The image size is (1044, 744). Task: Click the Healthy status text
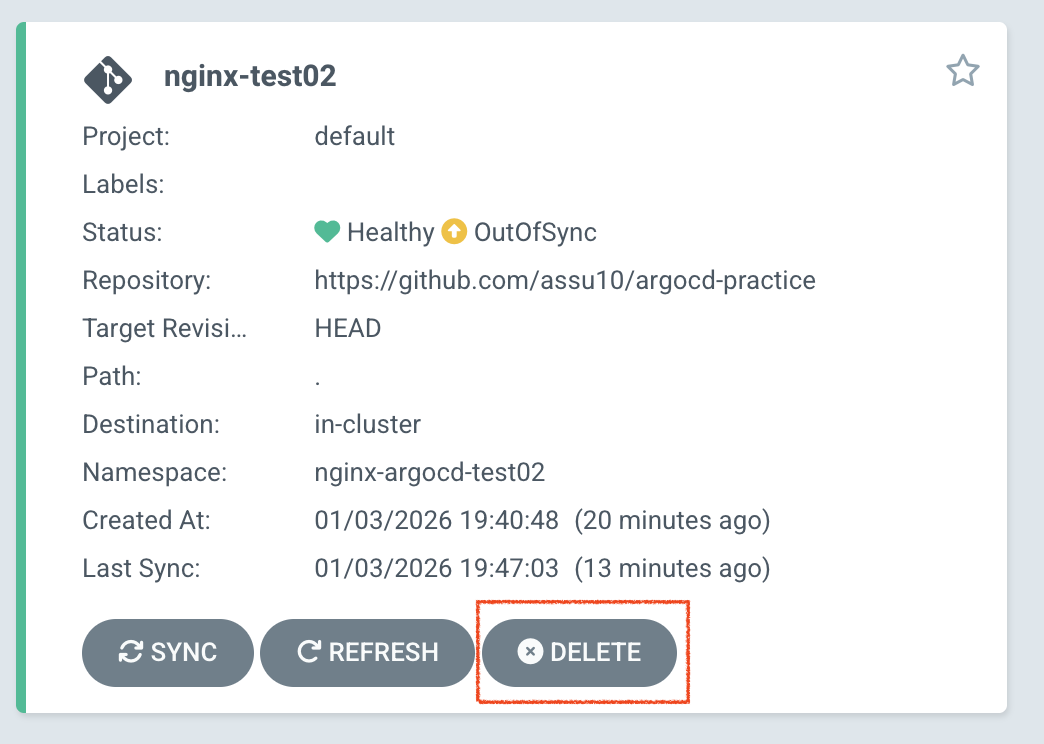[x=390, y=233]
